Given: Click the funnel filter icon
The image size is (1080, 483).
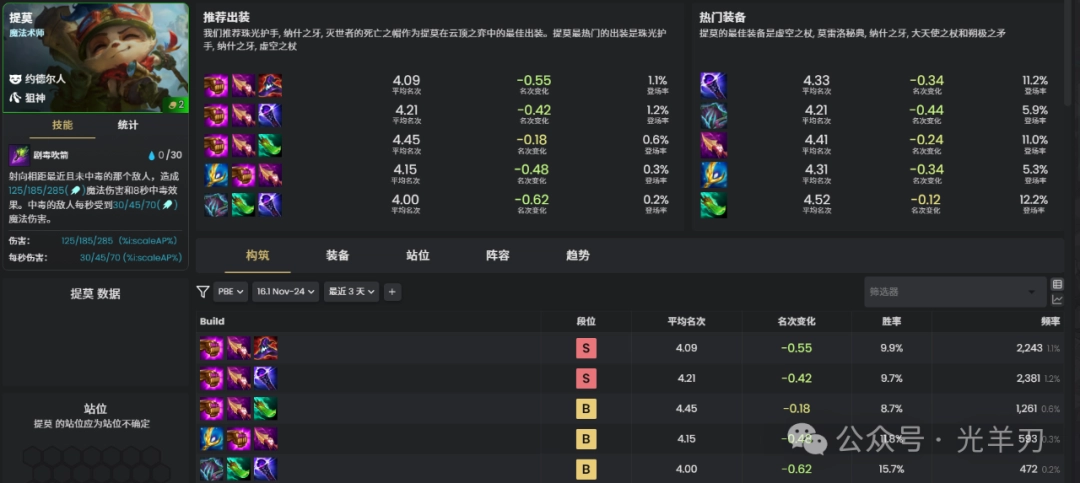Looking at the screenshot, I should [x=203, y=292].
